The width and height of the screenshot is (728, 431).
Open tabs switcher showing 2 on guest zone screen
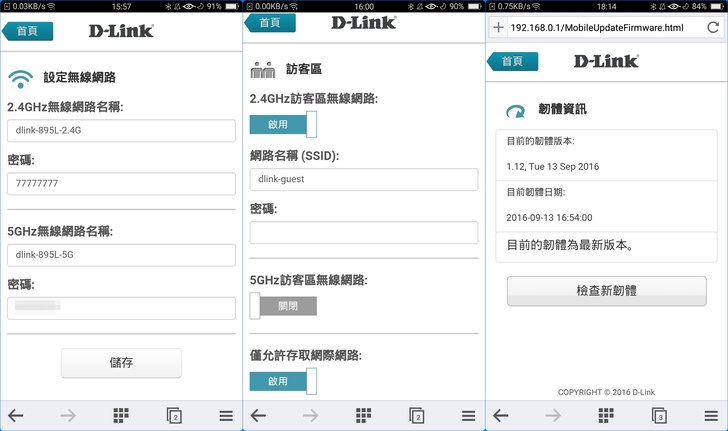pos(416,416)
